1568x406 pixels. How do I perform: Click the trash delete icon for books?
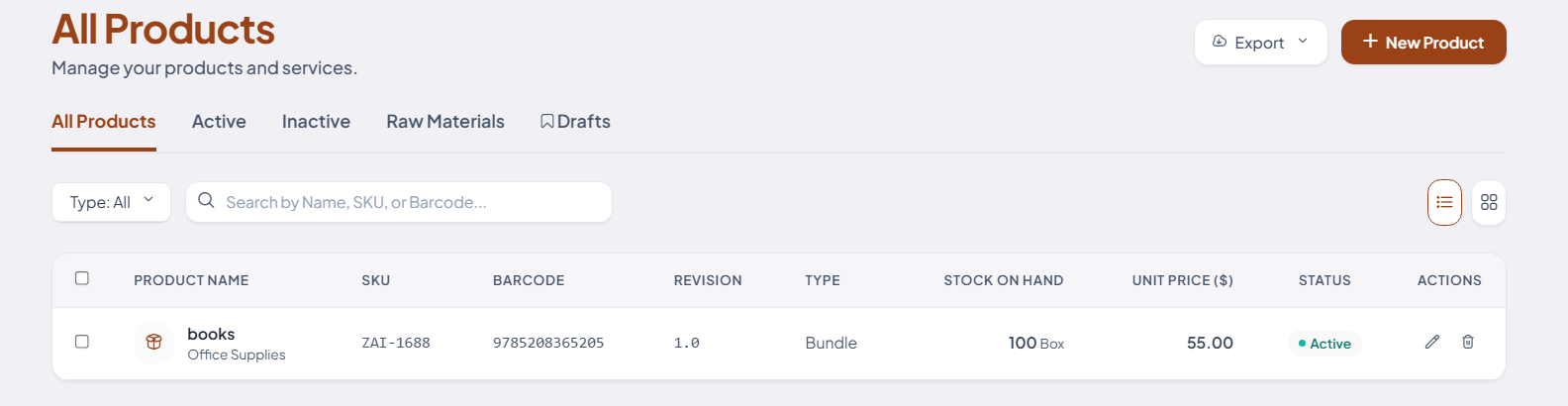point(1468,342)
